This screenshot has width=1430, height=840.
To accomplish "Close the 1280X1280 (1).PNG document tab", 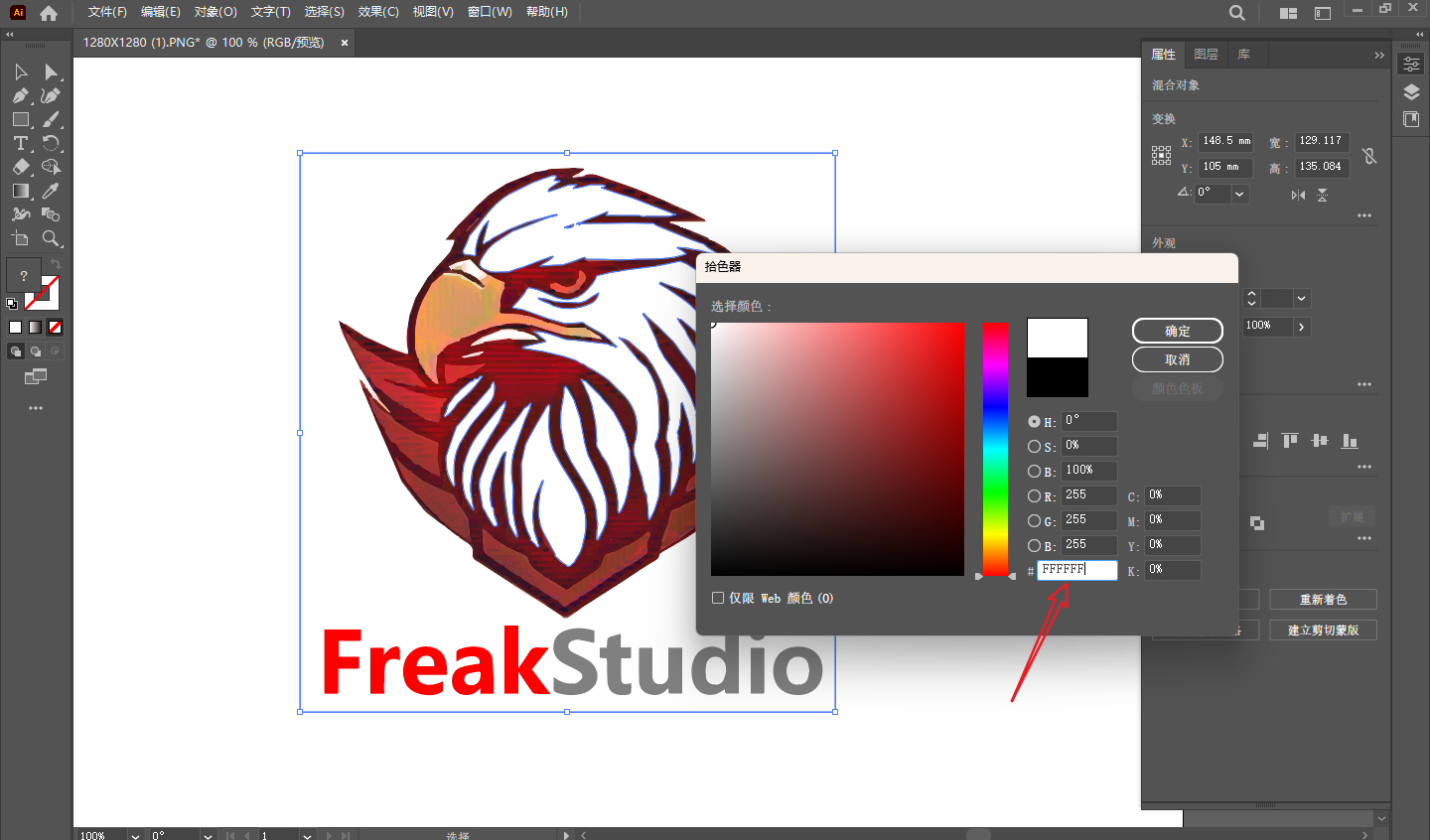I will pos(345,43).
